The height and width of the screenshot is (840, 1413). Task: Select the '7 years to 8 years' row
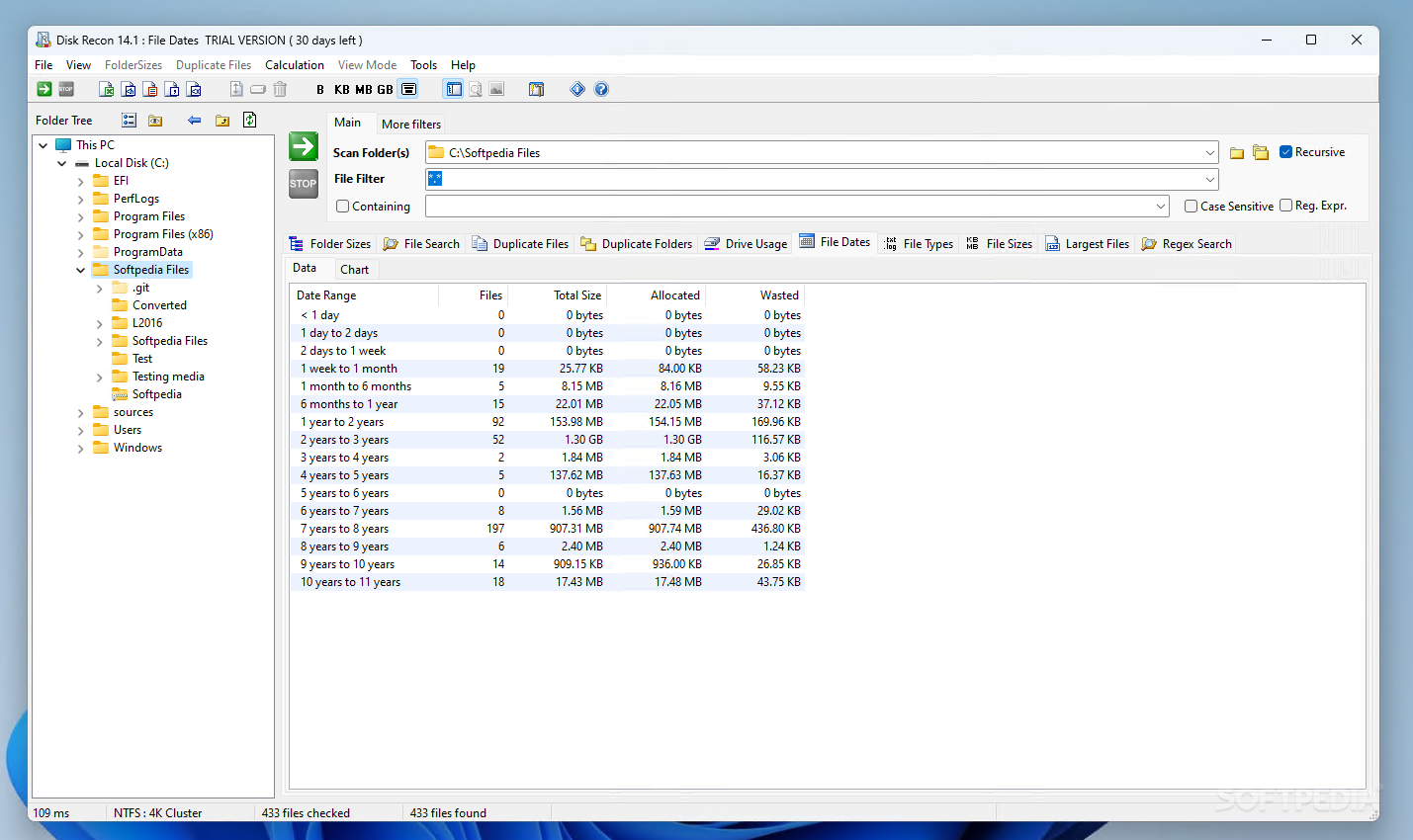[548, 529]
